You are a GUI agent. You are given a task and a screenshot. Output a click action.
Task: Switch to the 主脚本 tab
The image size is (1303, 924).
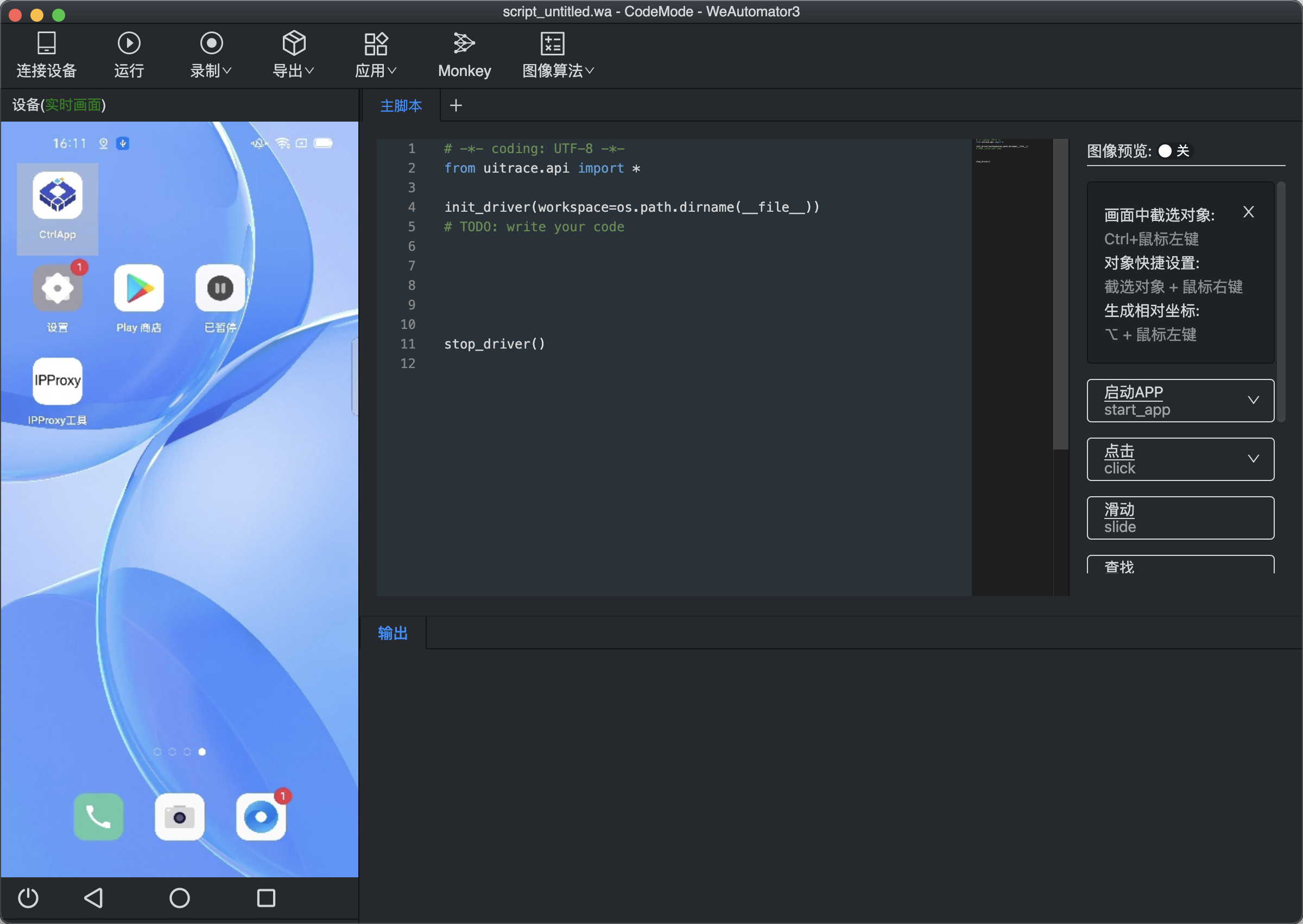pos(401,106)
